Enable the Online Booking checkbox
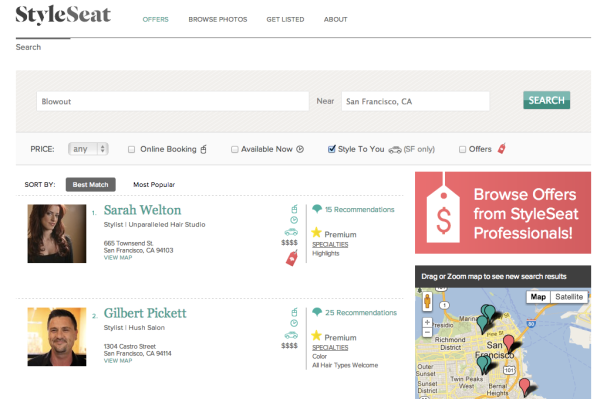 pos(132,149)
